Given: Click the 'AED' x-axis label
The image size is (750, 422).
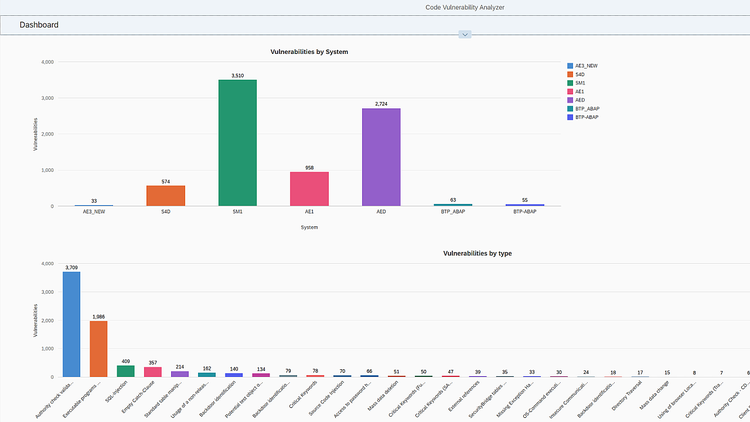Looking at the screenshot, I should pyautogui.click(x=381, y=211).
